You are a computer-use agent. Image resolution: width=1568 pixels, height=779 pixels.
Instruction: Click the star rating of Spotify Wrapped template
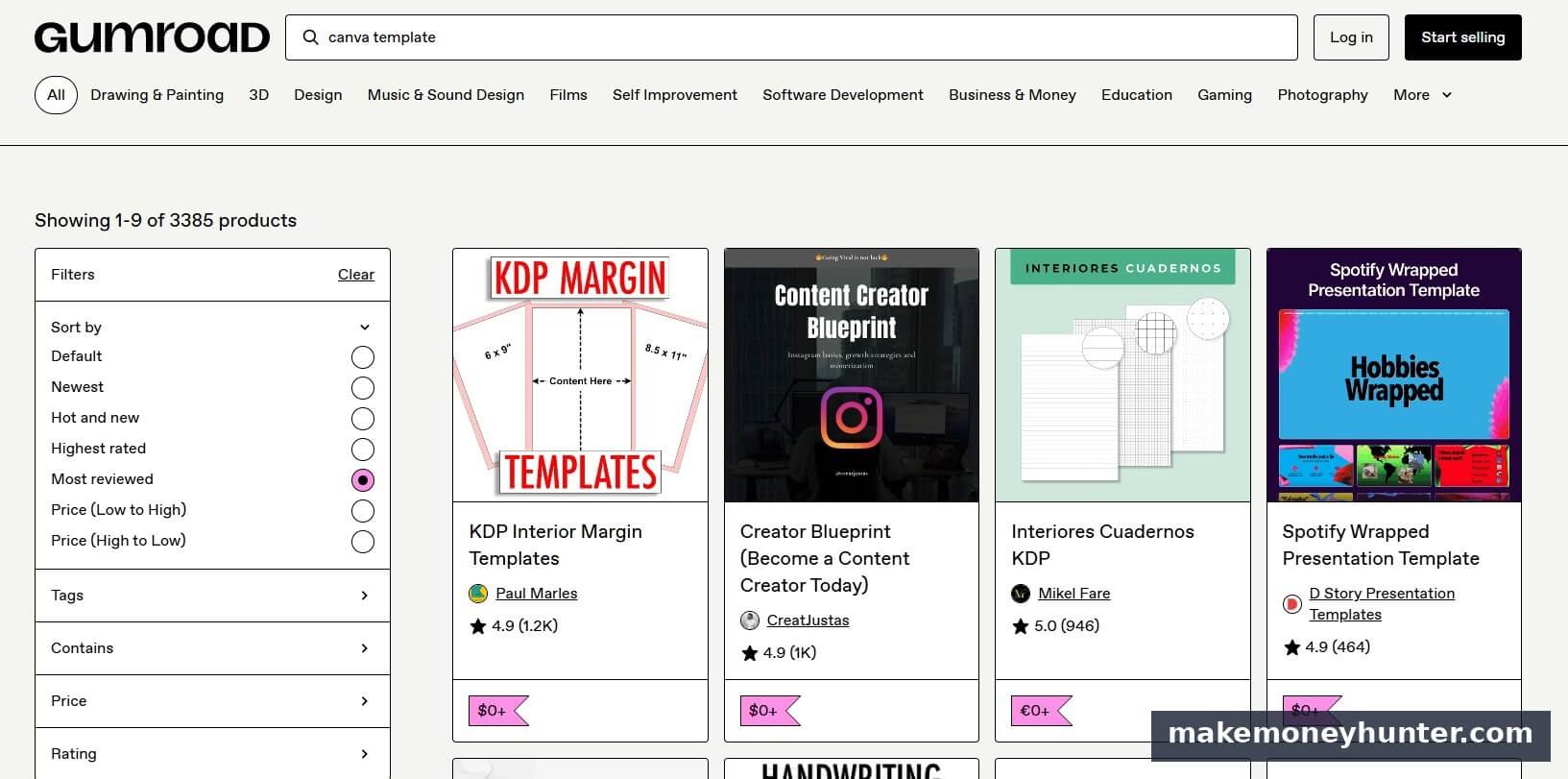pos(1326,647)
